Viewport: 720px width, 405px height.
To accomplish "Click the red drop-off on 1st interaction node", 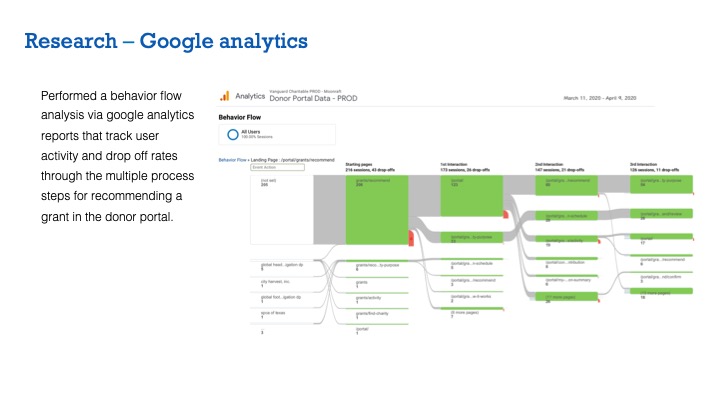I will click(x=505, y=213).
